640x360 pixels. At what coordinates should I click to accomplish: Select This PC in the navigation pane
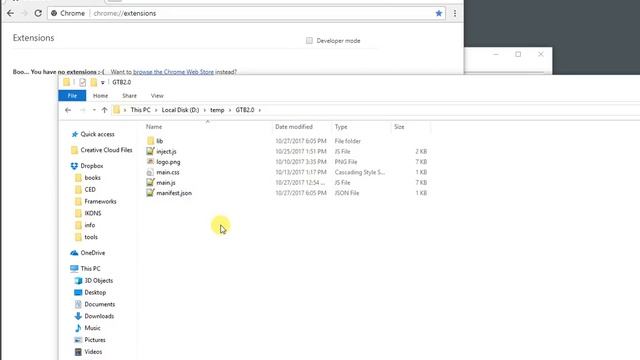[90, 269]
